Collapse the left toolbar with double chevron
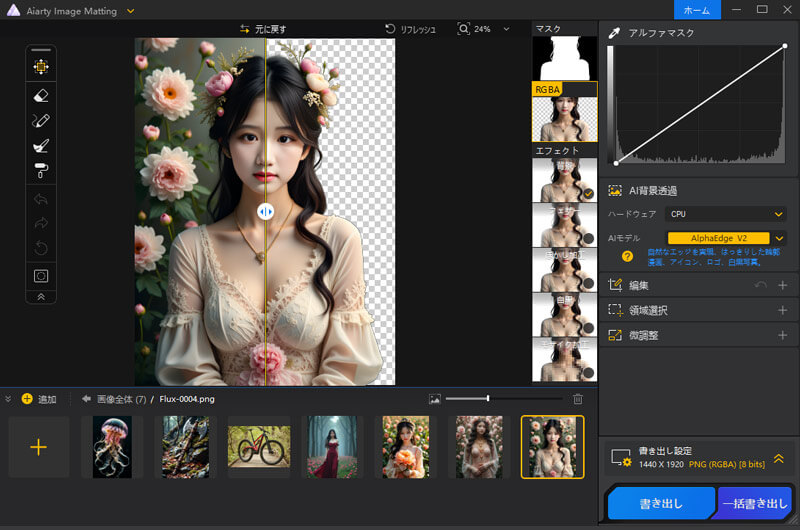 click(x=41, y=297)
